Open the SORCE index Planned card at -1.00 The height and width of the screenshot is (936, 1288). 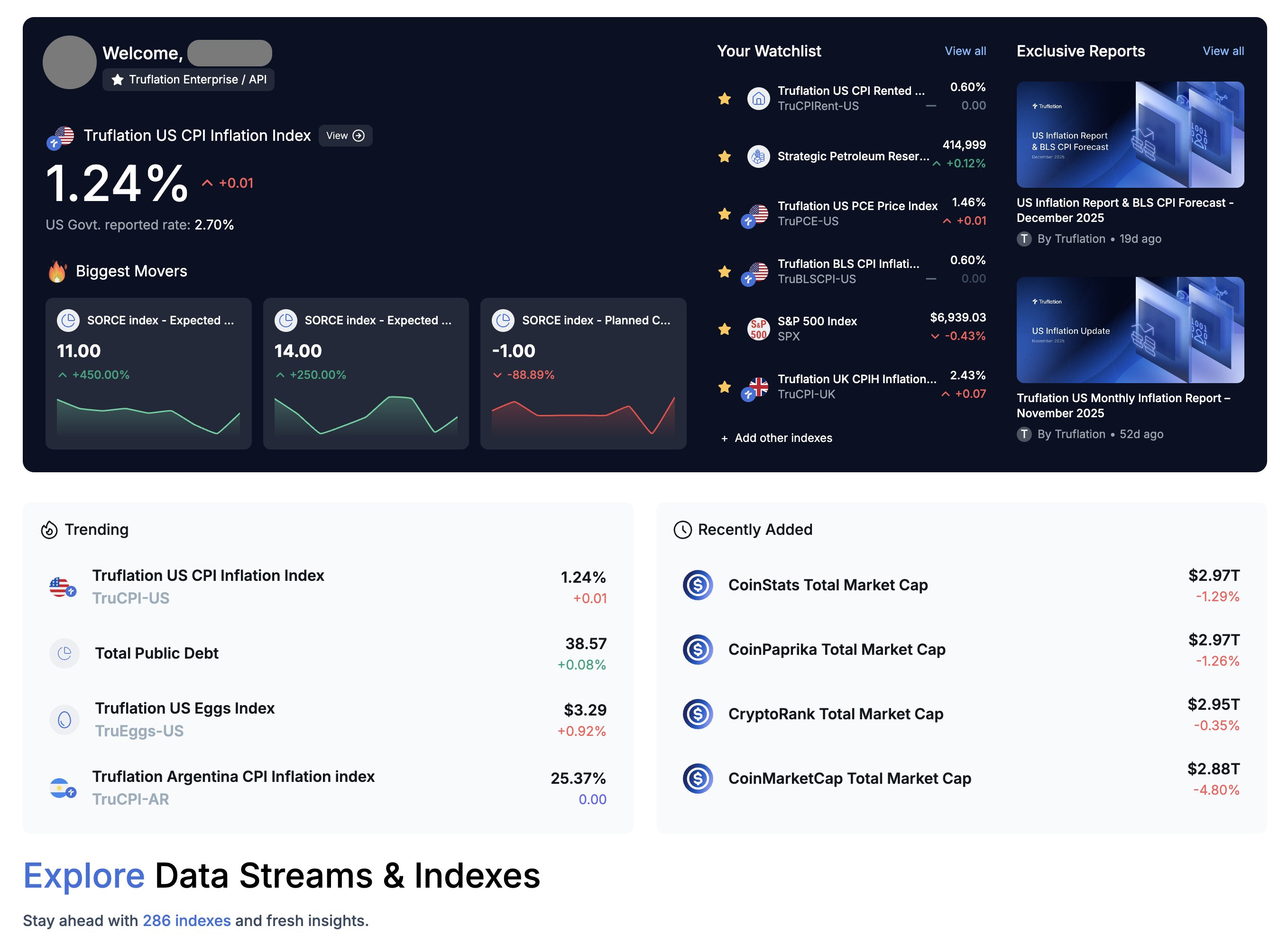(x=583, y=373)
